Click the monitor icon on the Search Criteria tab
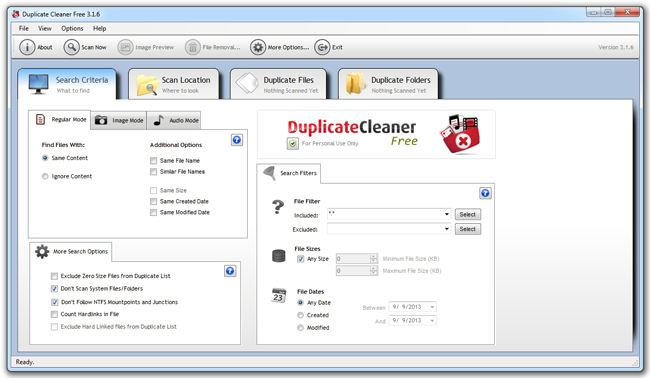This screenshot has height=378, width=650. click(x=39, y=84)
